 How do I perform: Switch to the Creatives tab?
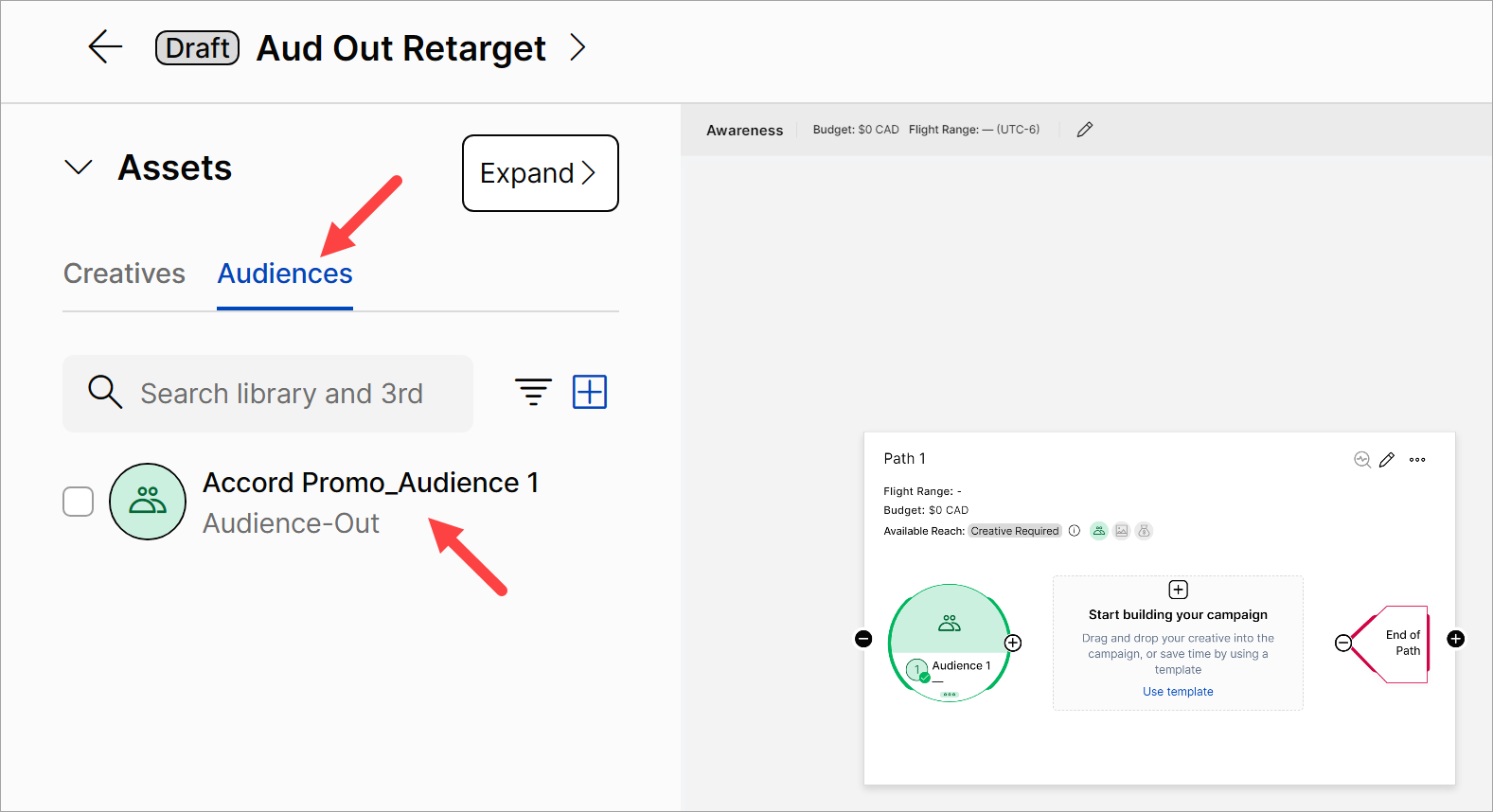pos(124,274)
